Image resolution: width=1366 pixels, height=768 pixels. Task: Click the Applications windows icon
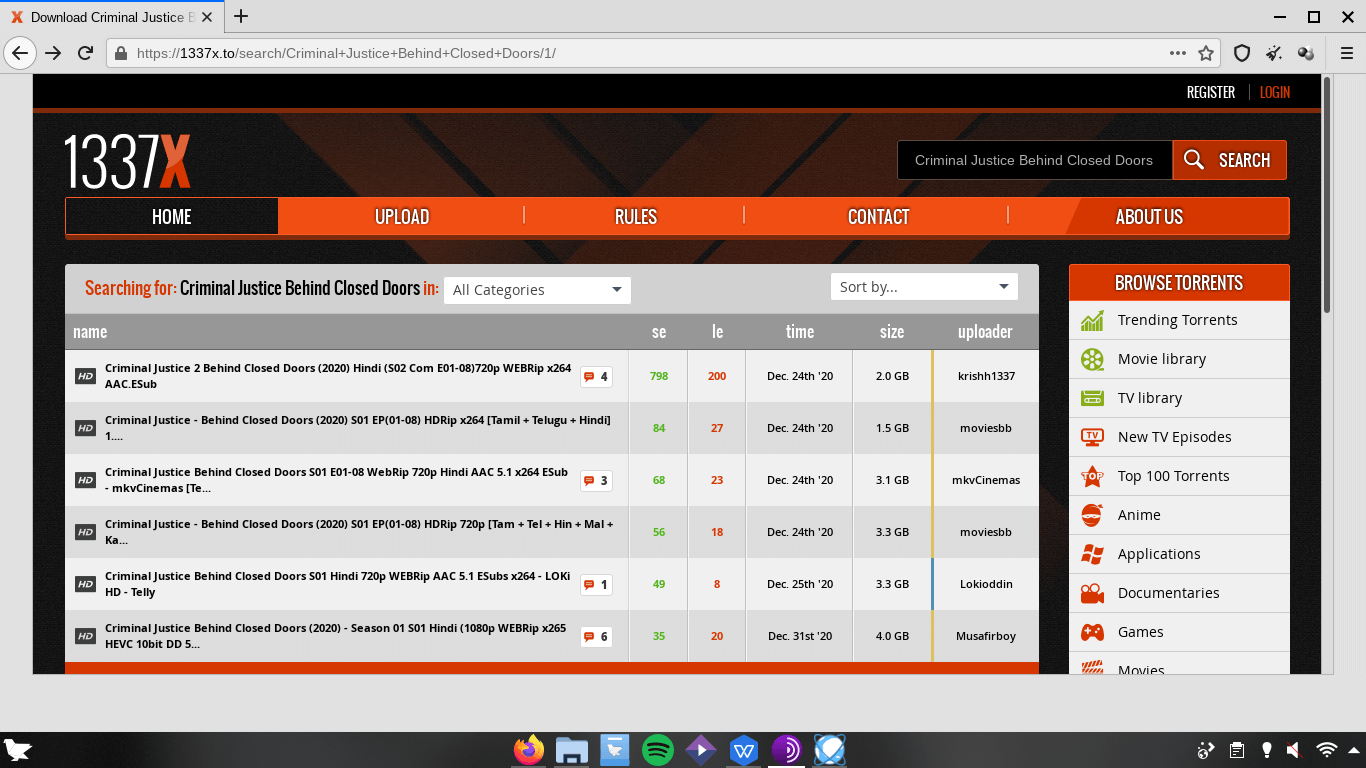(1092, 554)
